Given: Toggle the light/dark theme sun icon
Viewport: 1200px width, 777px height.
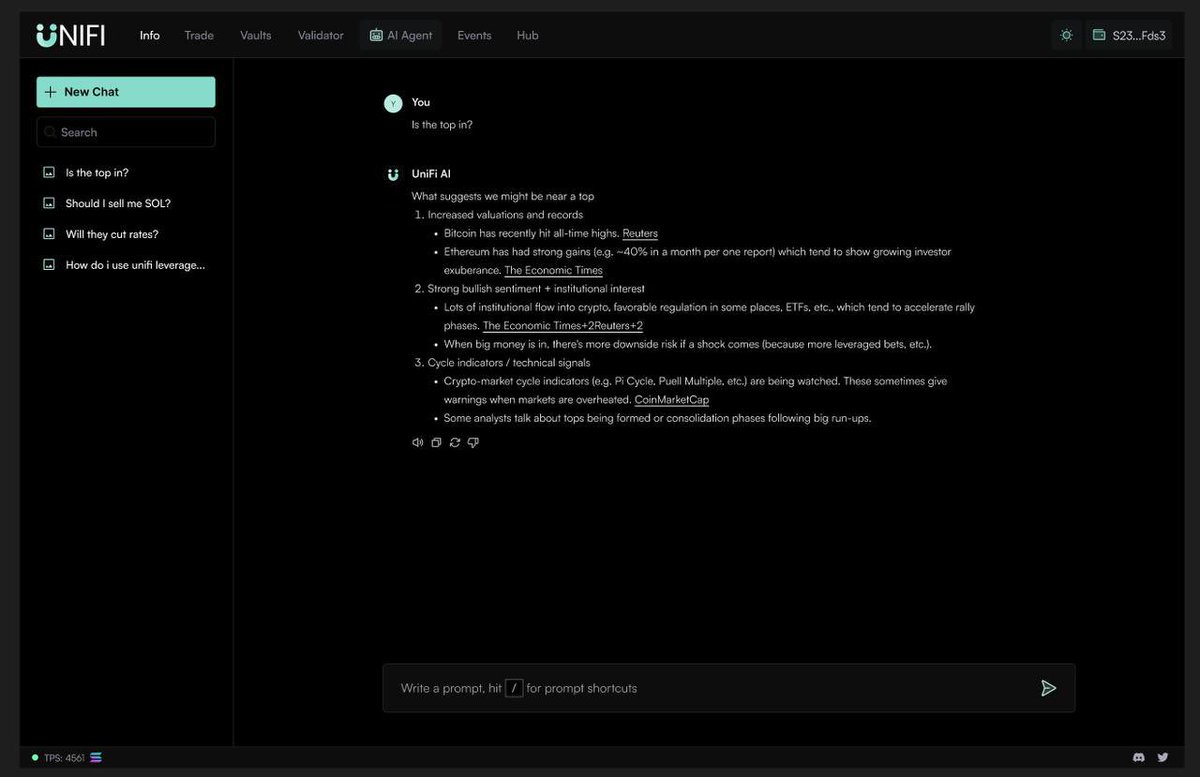Looking at the screenshot, I should (1067, 35).
